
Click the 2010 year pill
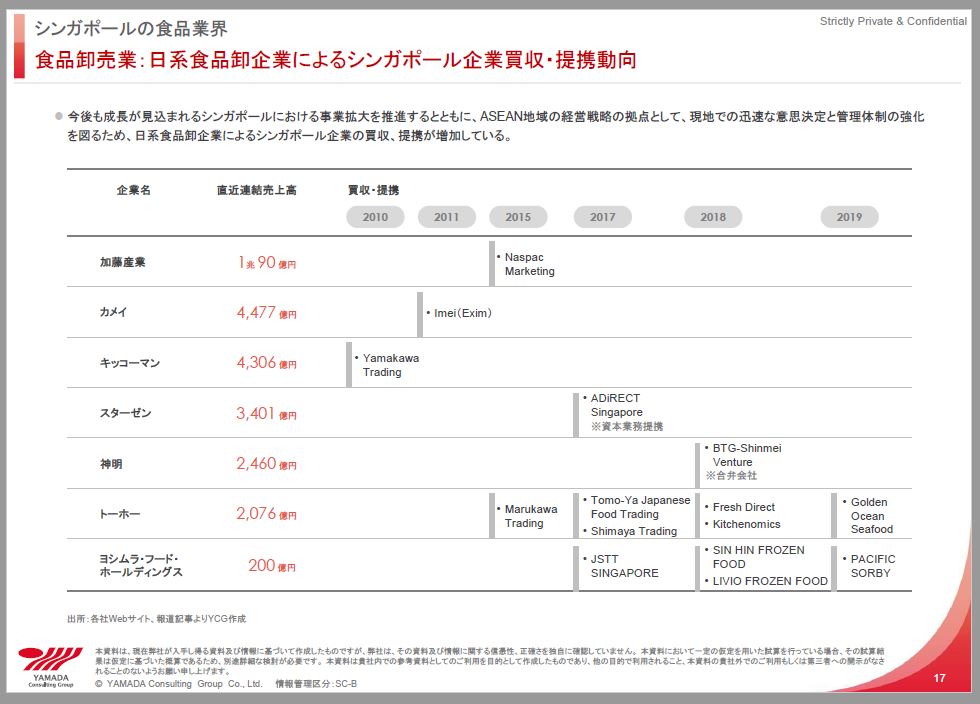click(375, 217)
